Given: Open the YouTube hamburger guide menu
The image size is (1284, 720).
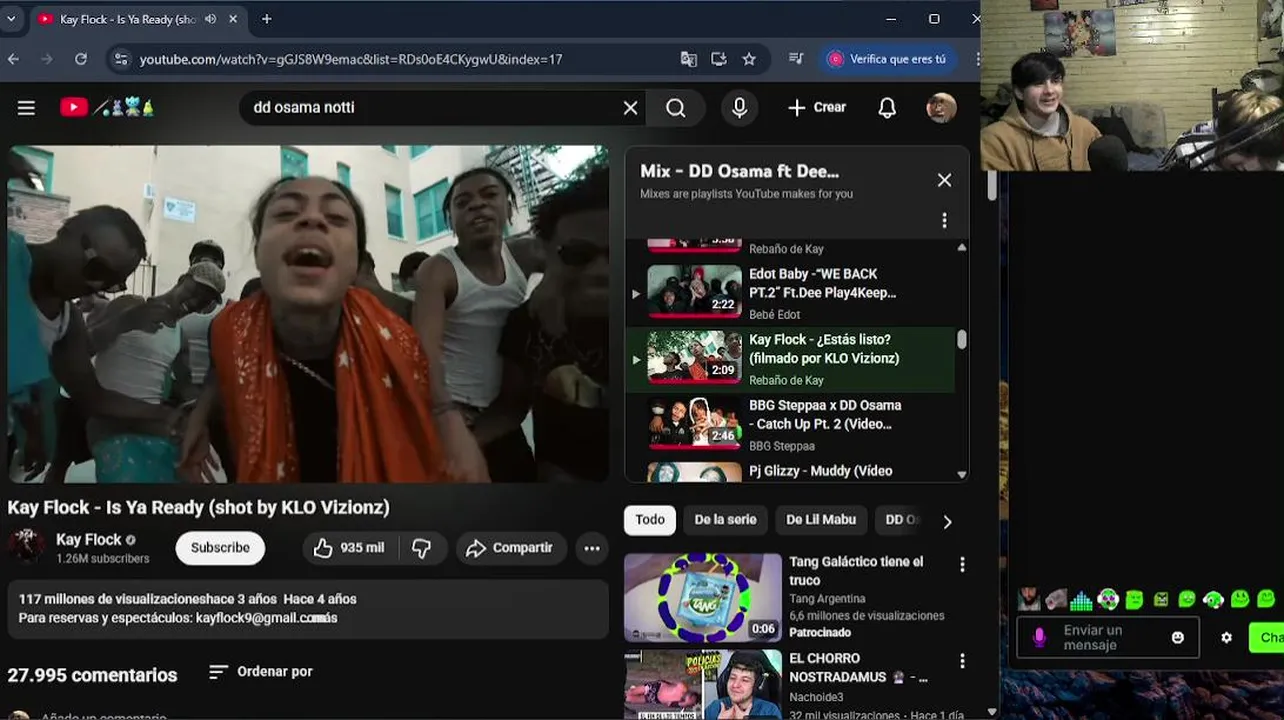Looking at the screenshot, I should click(26, 108).
